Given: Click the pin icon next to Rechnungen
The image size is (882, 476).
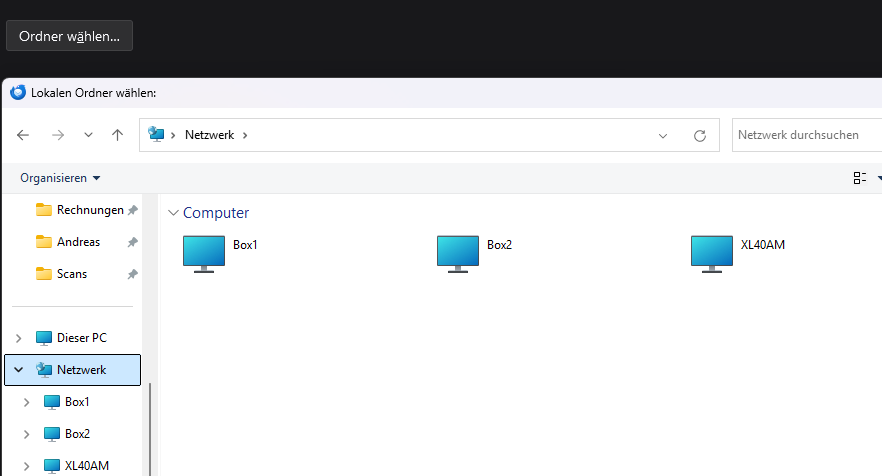Looking at the screenshot, I should (132, 210).
